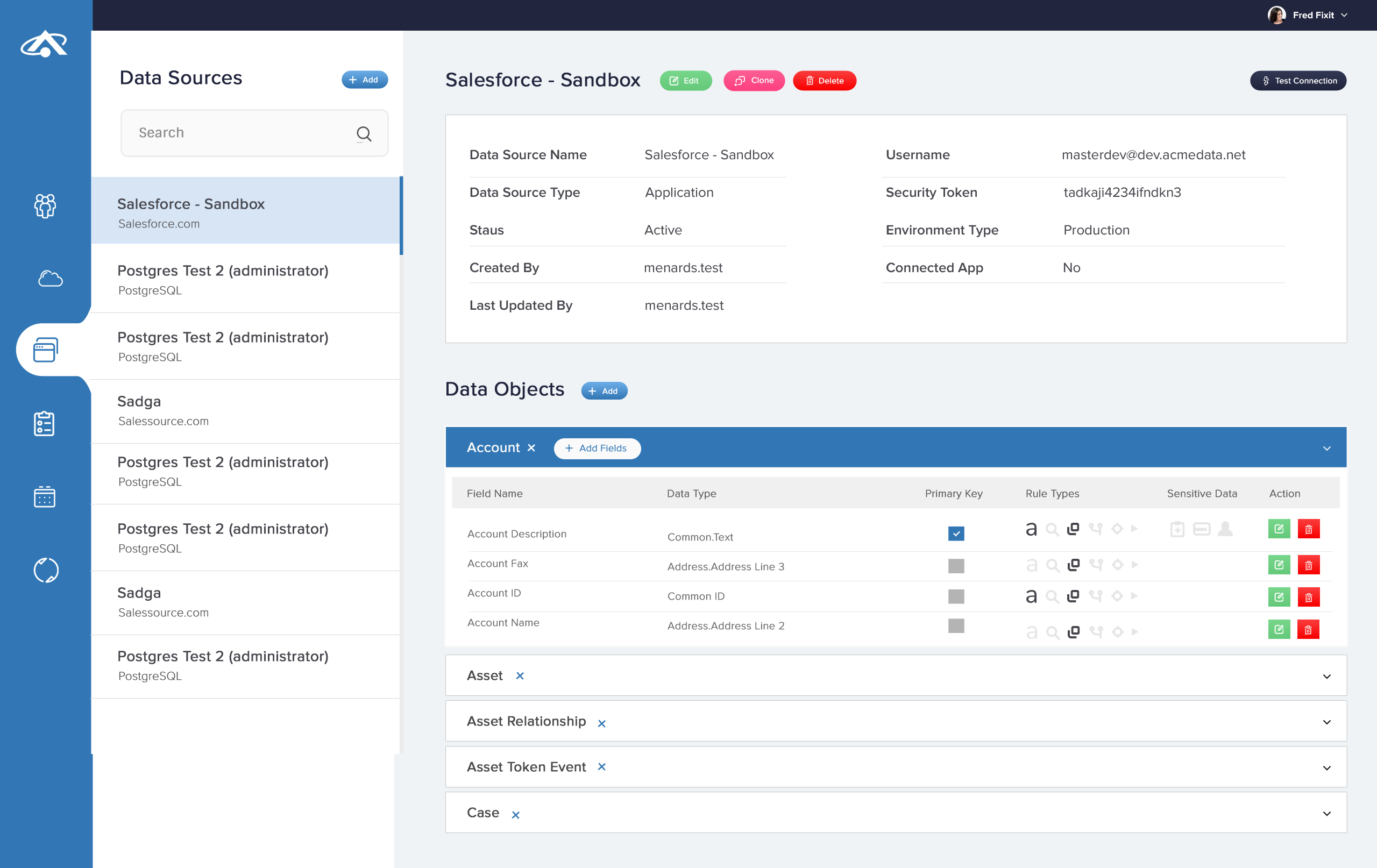Image resolution: width=1377 pixels, height=868 pixels.
Task: Clone the Salesforce - Sandbox data source
Action: click(754, 81)
